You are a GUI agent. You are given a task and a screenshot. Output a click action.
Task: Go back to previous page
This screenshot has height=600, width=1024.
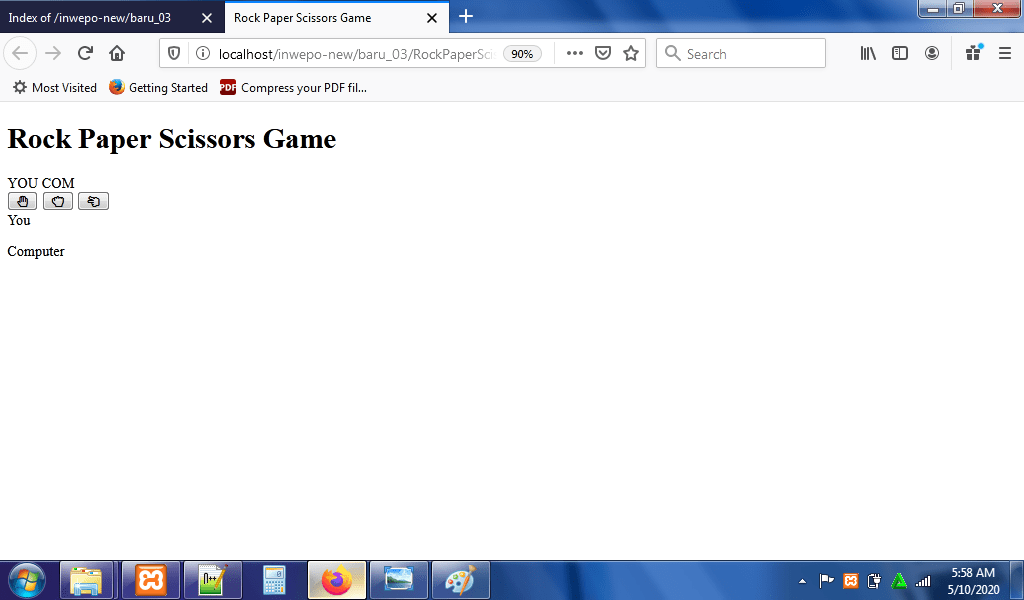(20, 54)
